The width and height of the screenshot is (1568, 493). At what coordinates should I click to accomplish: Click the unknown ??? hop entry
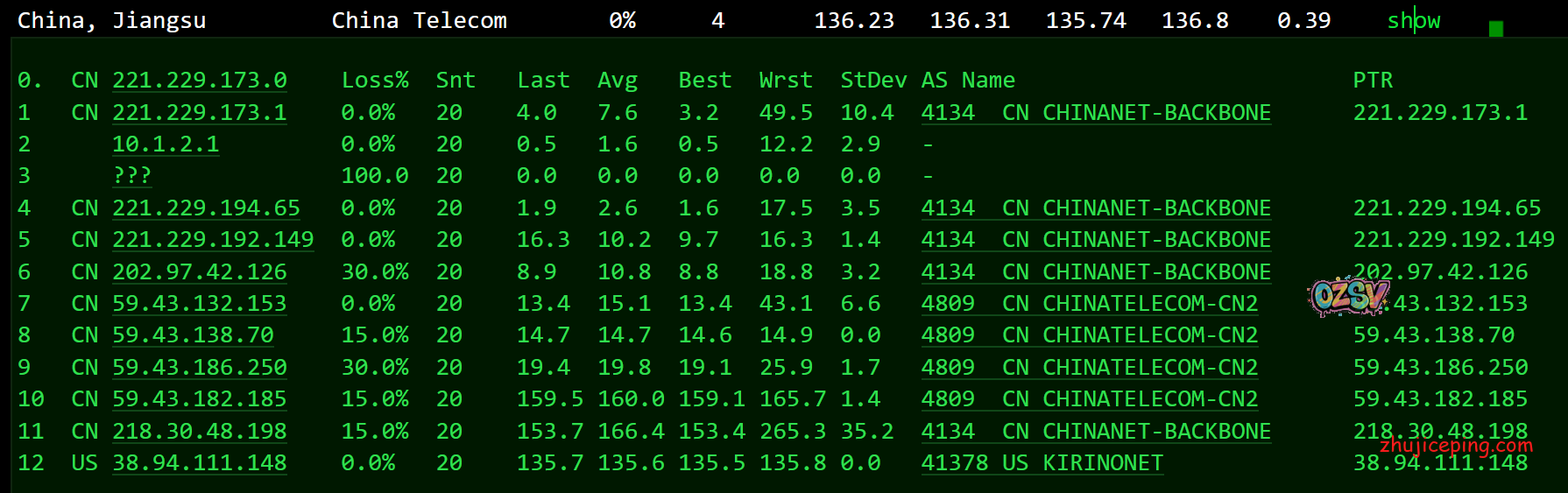[x=131, y=176]
